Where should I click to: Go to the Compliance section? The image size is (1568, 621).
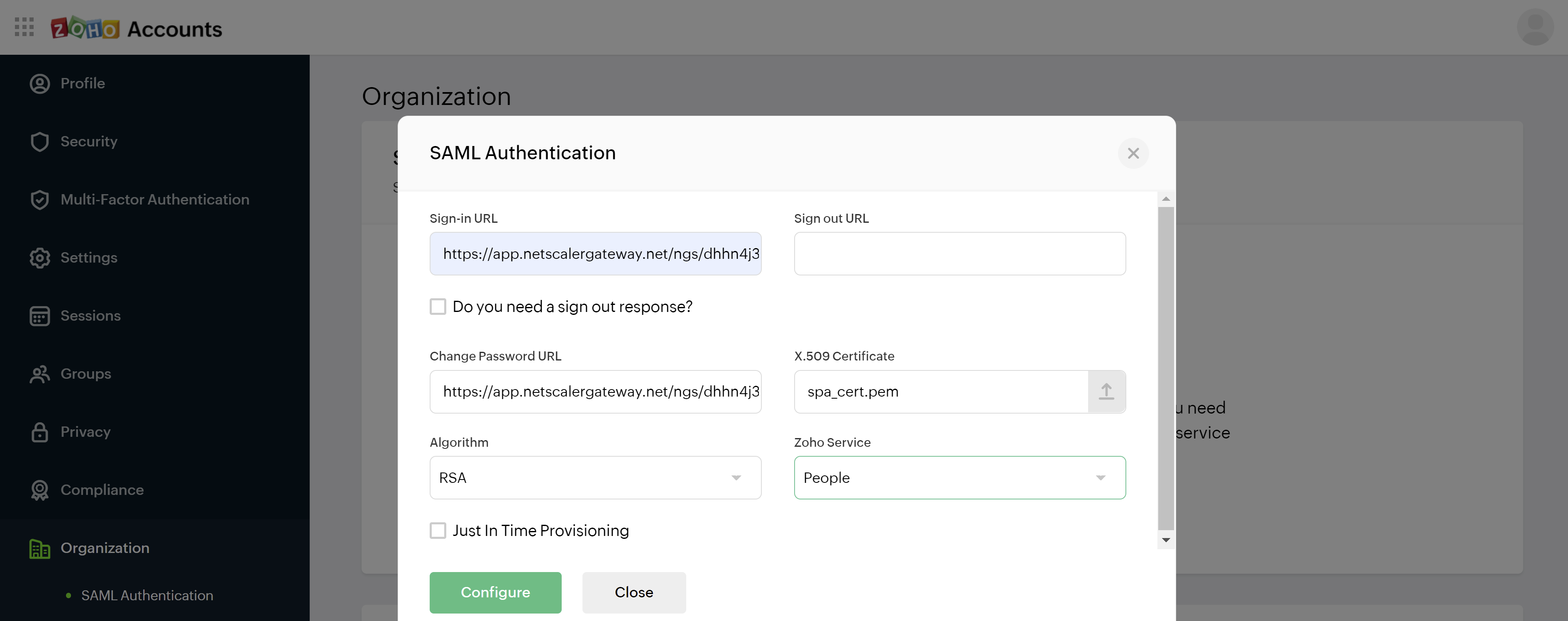(102, 489)
